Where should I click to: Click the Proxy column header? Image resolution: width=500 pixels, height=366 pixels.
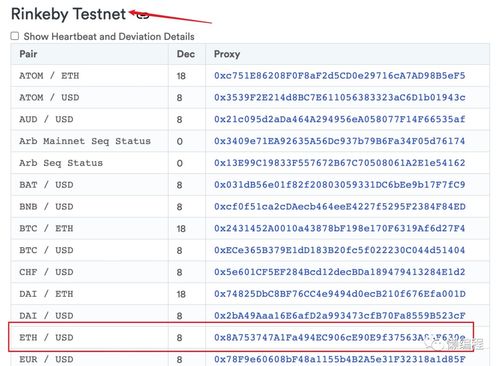pos(227,54)
